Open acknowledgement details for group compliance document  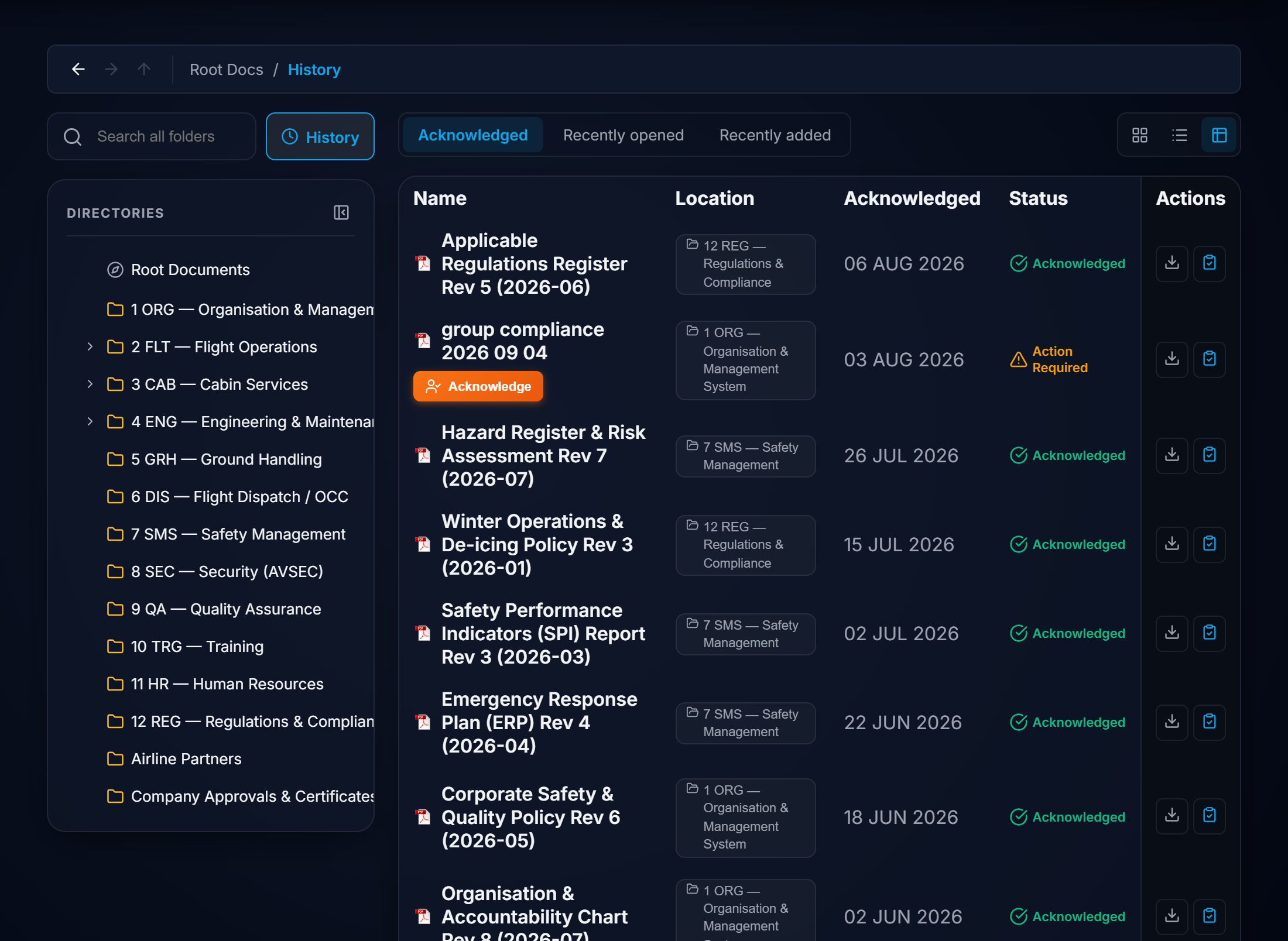click(1210, 359)
